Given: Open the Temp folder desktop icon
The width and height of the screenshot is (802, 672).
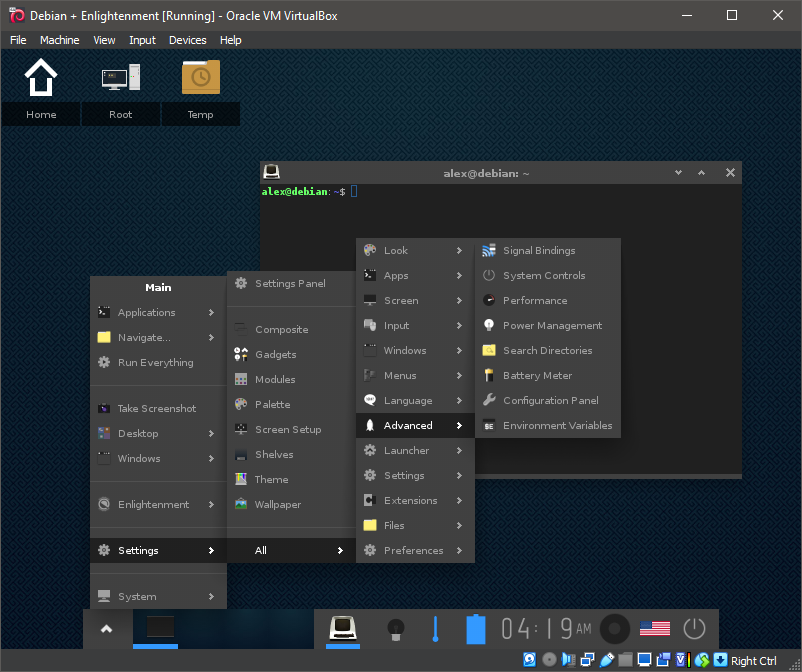Looking at the screenshot, I should [x=200, y=79].
